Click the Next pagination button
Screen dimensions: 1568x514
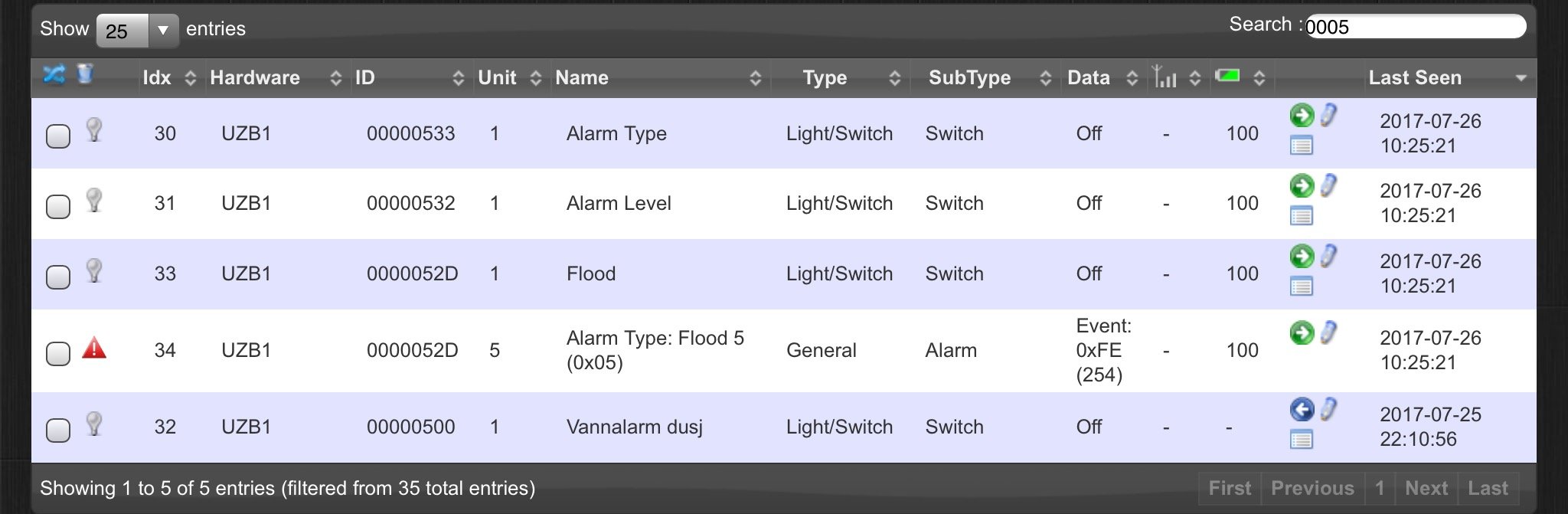pyautogui.click(x=1426, y=488)
